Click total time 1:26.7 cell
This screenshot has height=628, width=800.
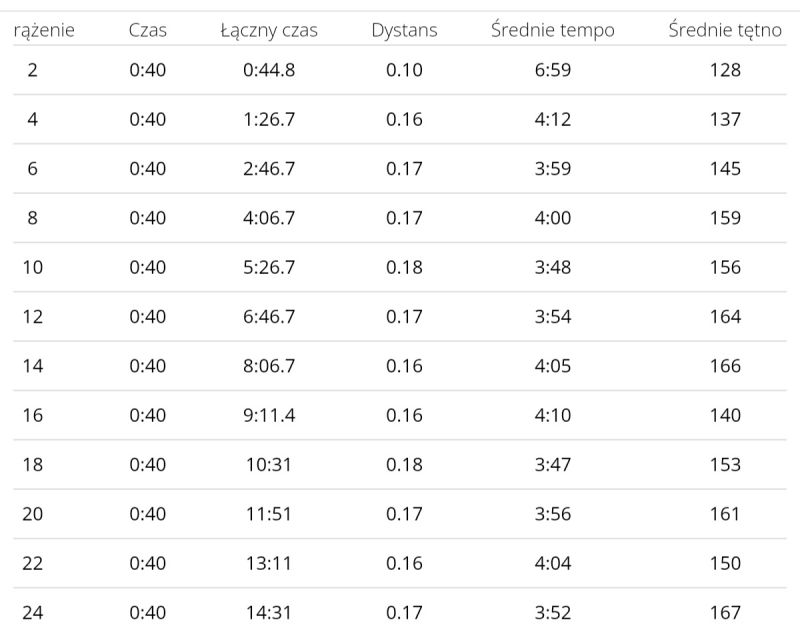click(x=269, y=119)
